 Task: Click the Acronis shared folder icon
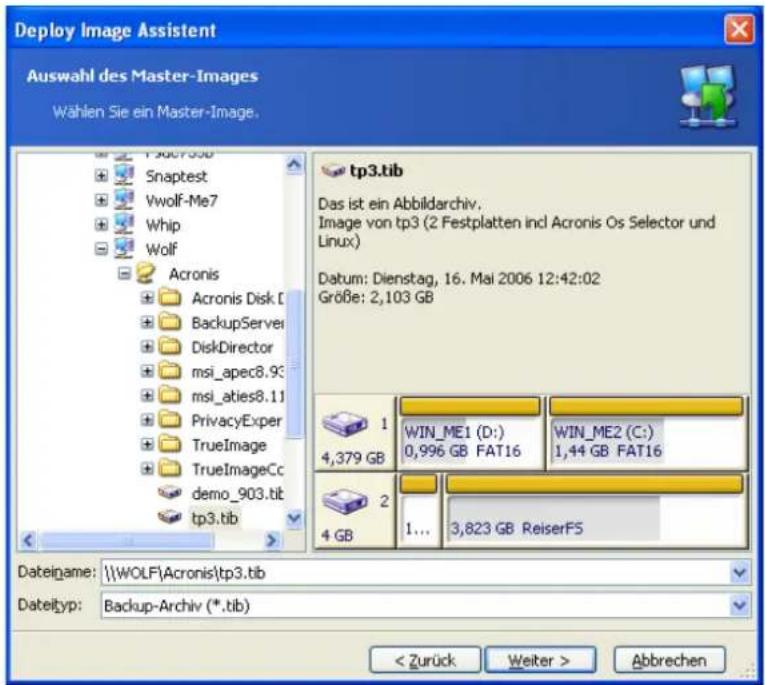pos(146,273)
